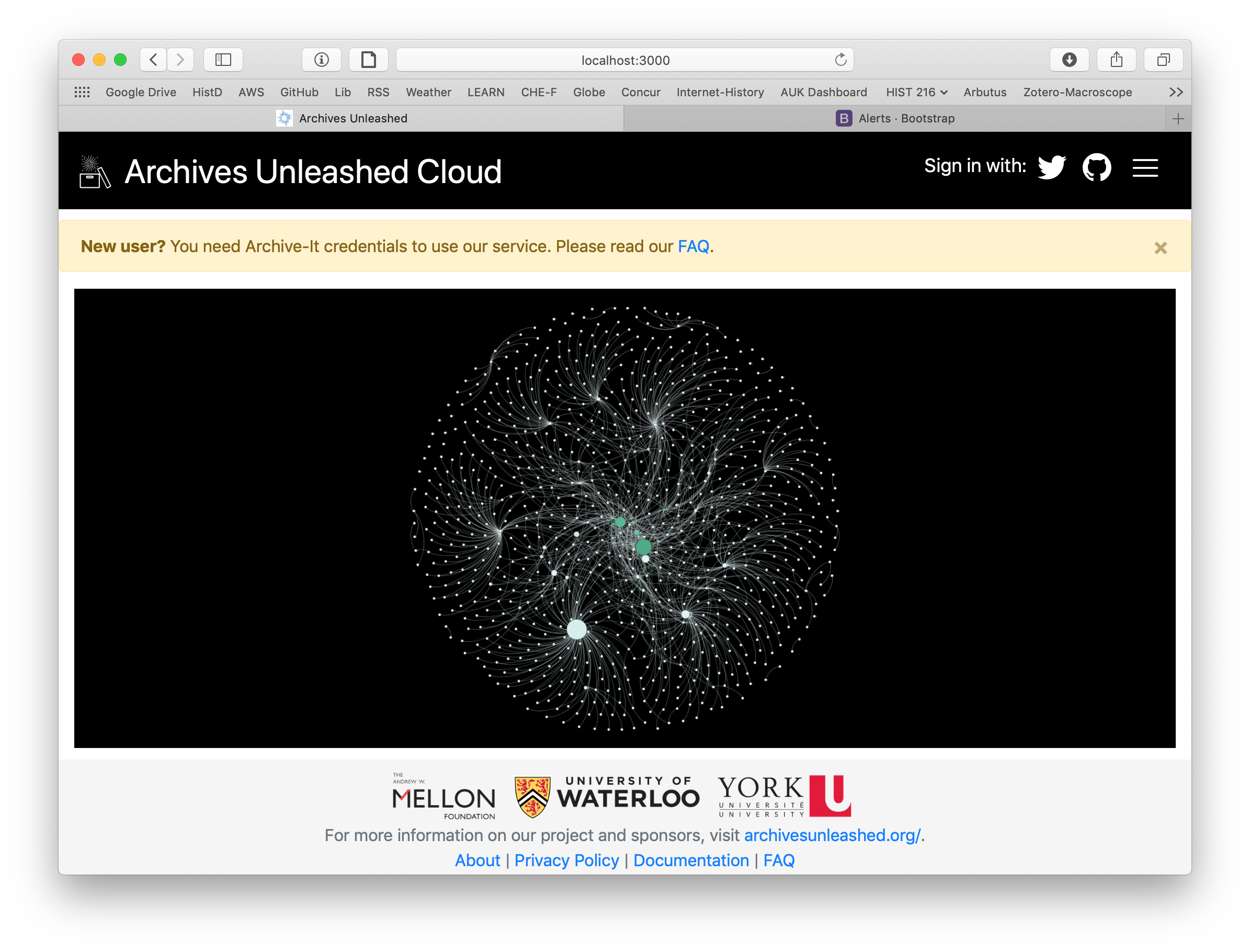1250x952 pixels.
Task: Open the Share toolbar icon
Action: point(1116,60)
